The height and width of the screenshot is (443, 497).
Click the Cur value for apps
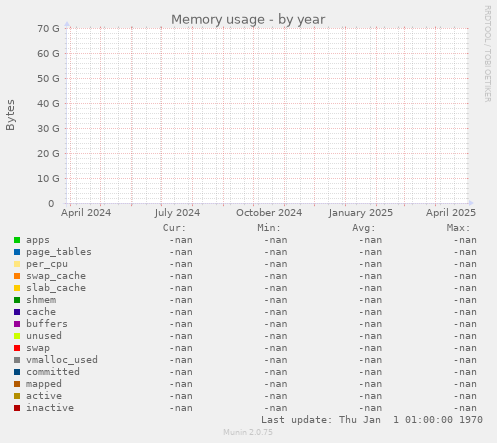coord(181,240)
